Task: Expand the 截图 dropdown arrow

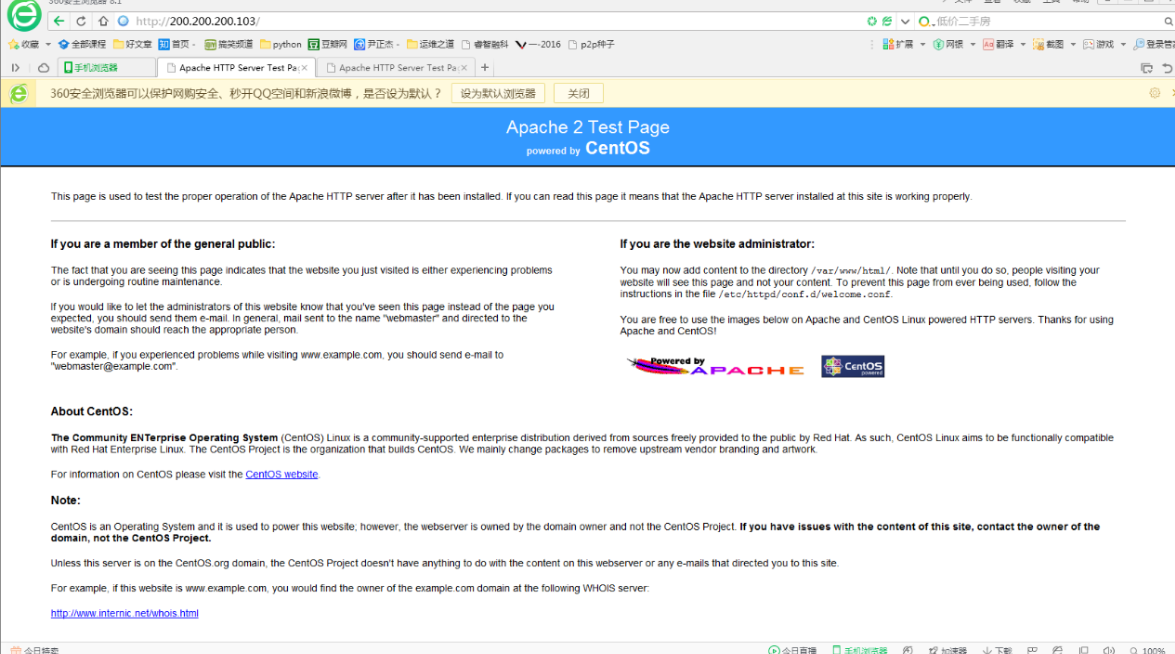Action: (1073, 44)
